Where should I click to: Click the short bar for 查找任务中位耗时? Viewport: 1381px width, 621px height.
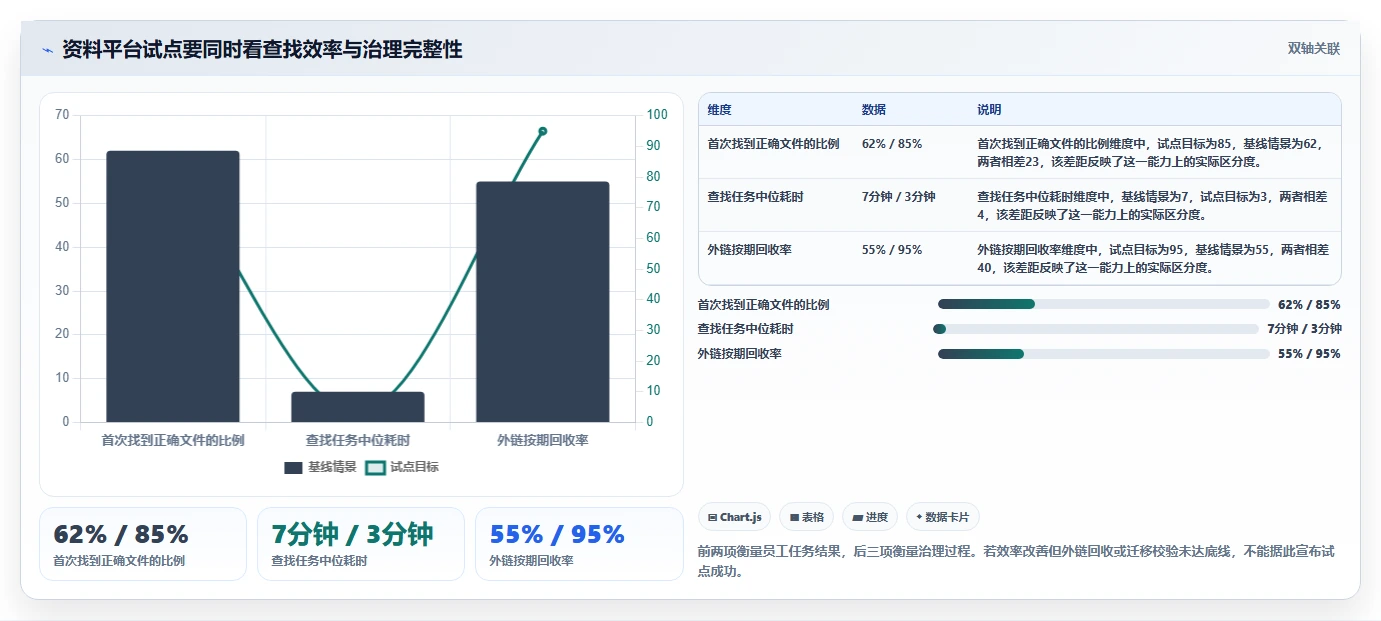click(x=358, y=407)
